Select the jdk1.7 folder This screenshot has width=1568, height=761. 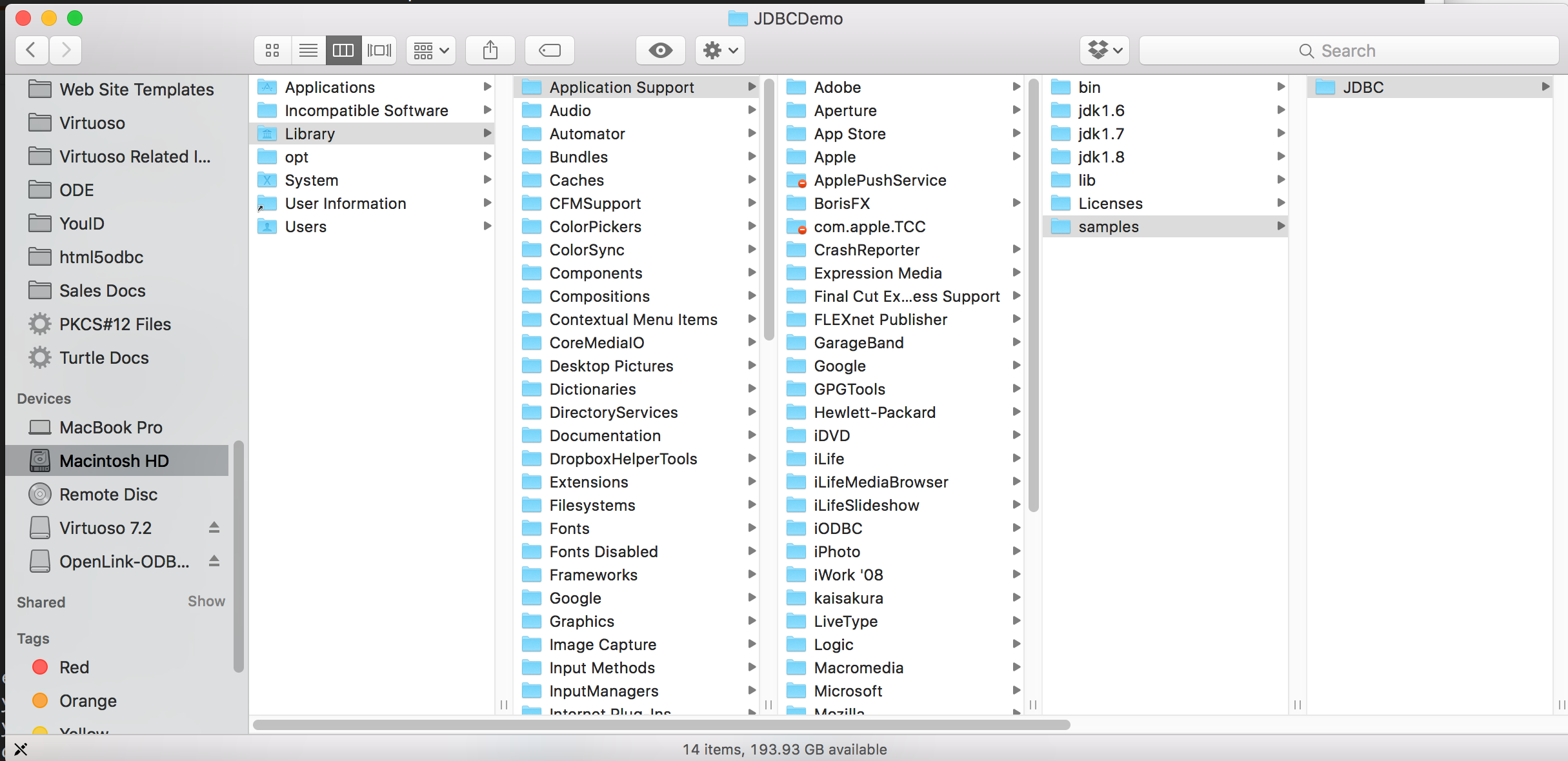click(1165, 133)
